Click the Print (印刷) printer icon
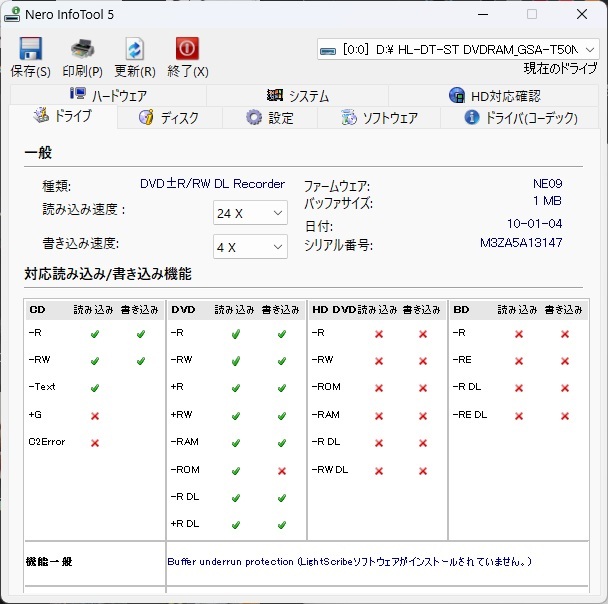This screenshot has width=609, height=604. coord(82,49)
